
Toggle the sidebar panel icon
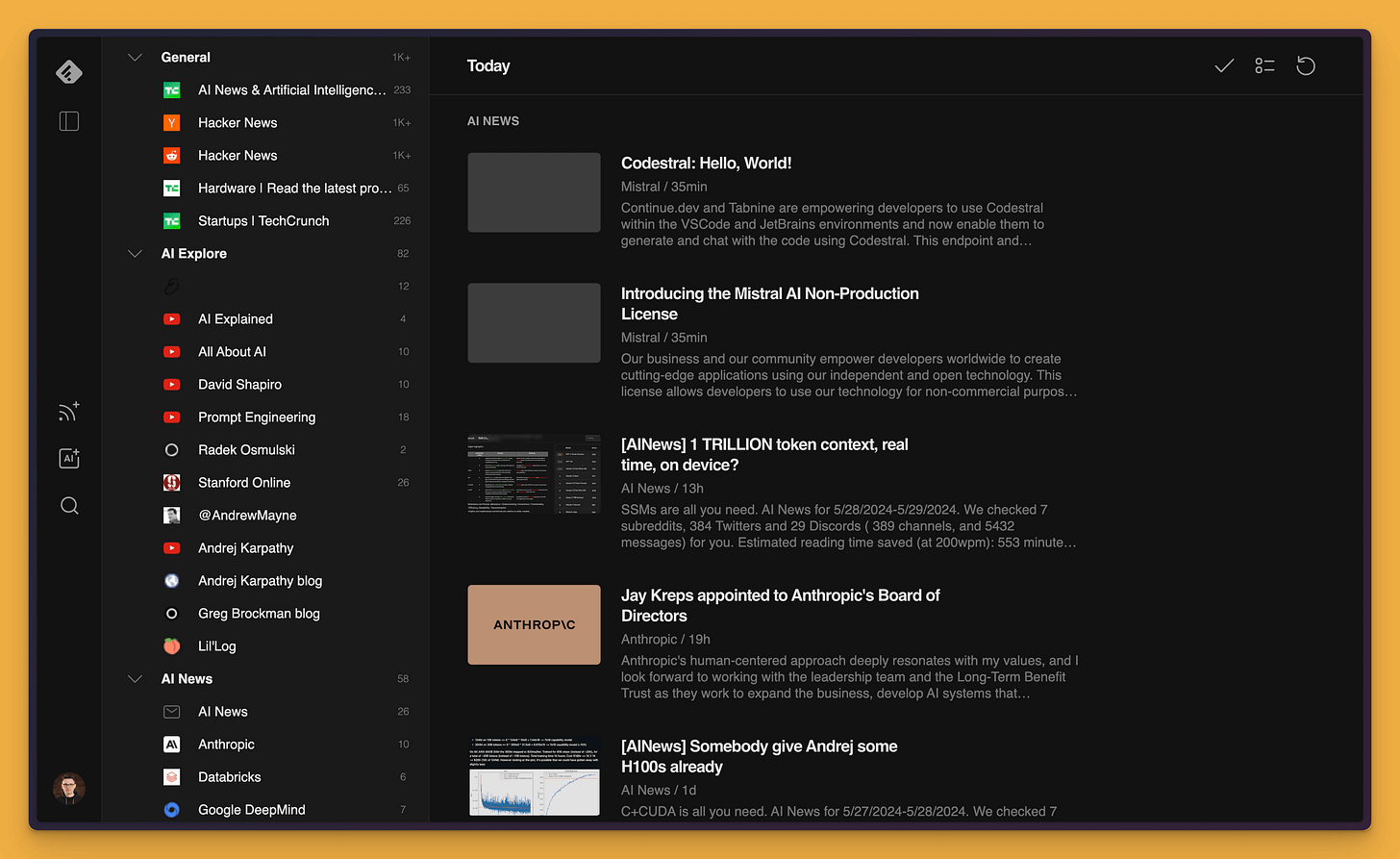click(x=69, y=121)
